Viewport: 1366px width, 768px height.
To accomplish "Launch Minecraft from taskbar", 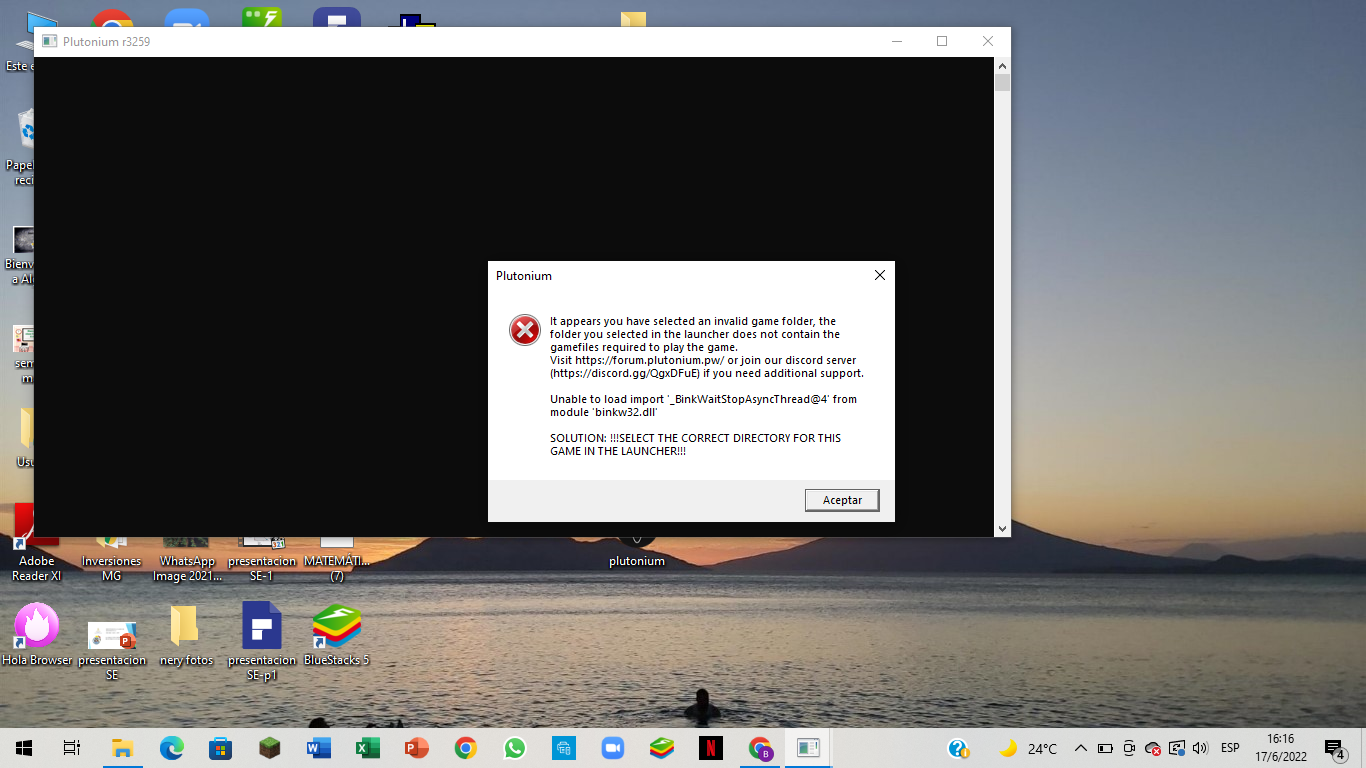I will (x=269, y=748).
